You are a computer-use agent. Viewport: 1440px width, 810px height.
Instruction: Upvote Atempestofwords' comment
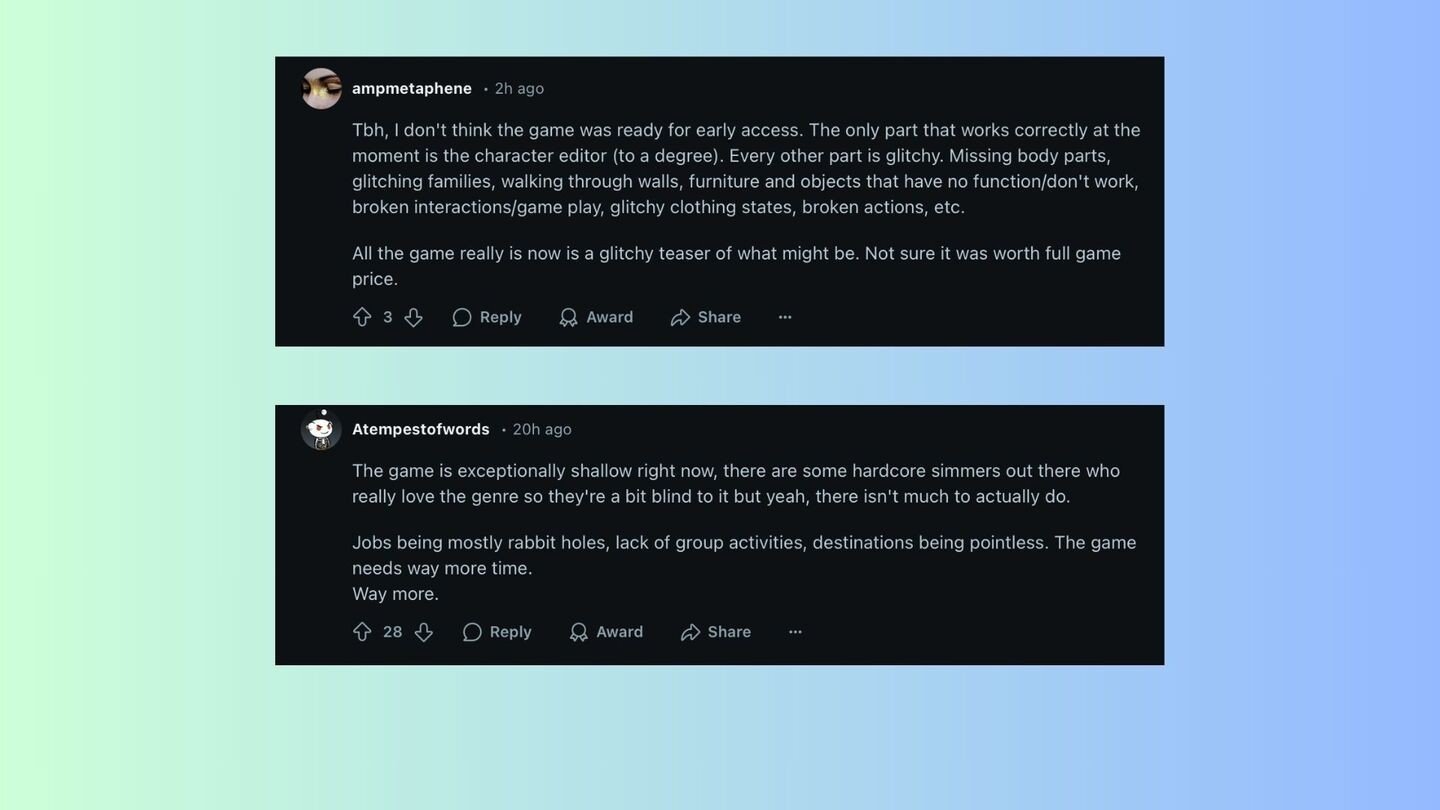pos(362,632)
